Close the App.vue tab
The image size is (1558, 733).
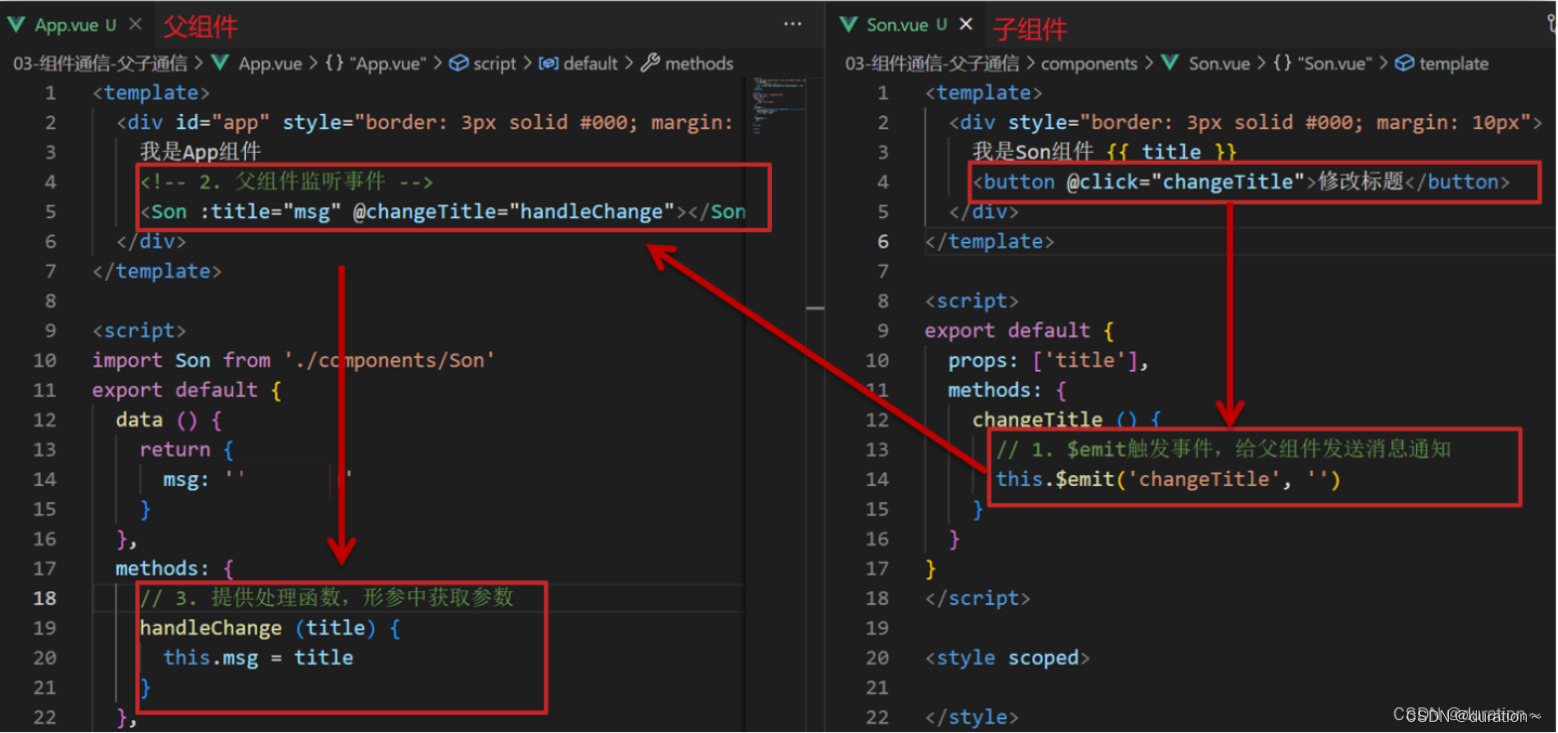[135, 24]
